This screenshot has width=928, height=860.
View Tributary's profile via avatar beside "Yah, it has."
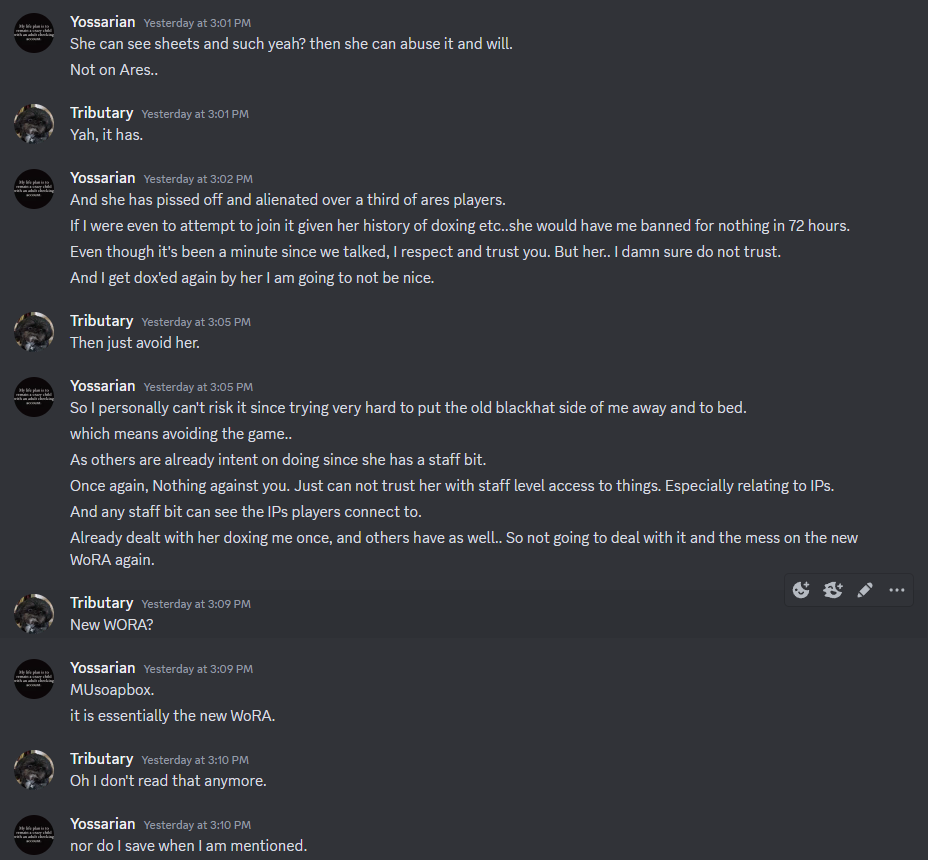pos(33,124)
